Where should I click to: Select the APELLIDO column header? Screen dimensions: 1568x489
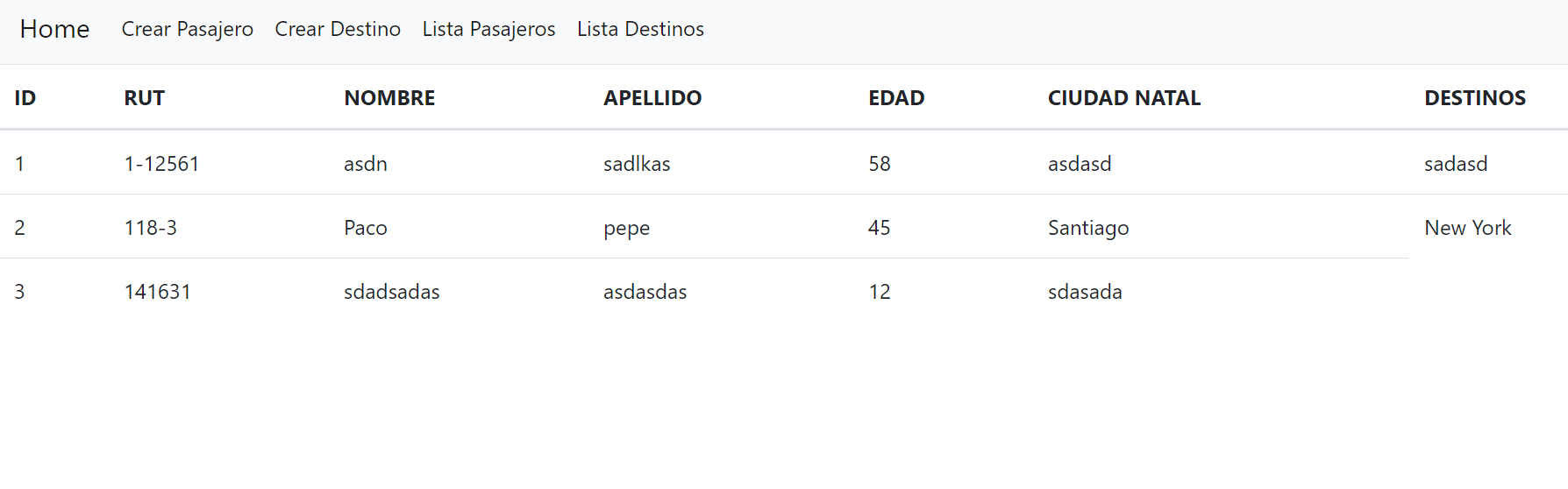tap(652, 98)
